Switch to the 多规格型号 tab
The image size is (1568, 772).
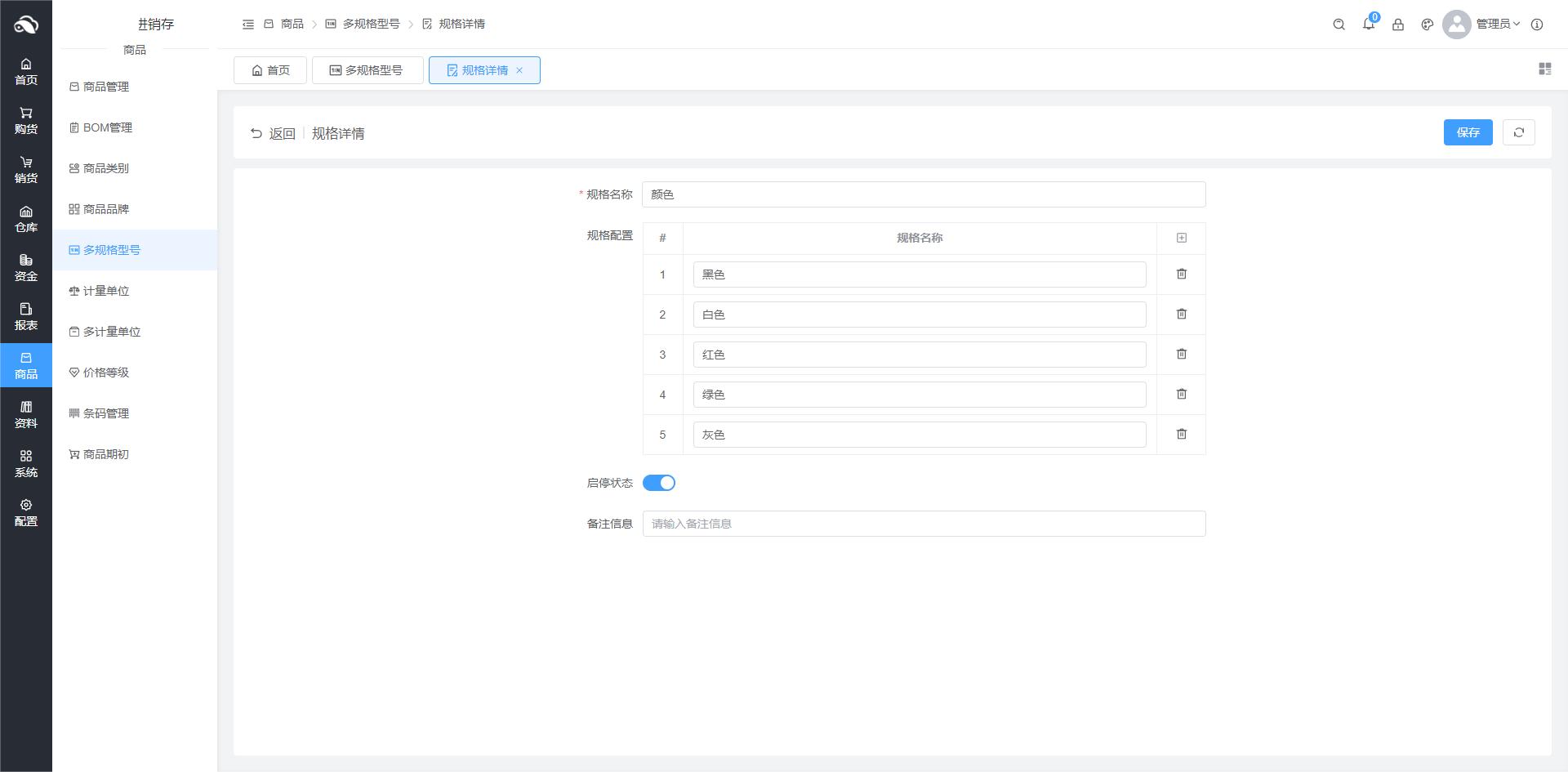[x=367, y=70]
